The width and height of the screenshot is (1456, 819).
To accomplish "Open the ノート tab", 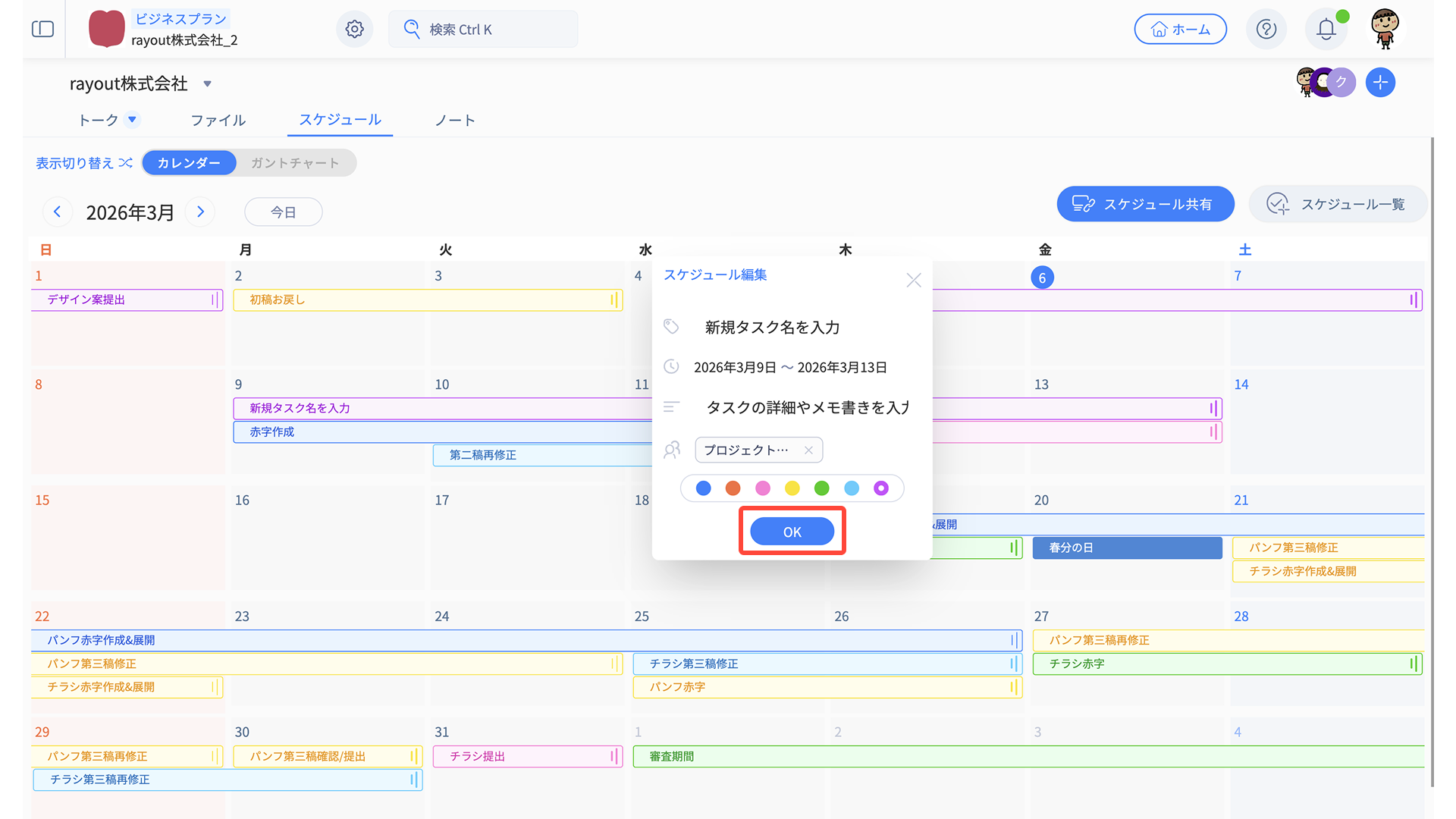I will pyautogui.click(x=455, y=120).
